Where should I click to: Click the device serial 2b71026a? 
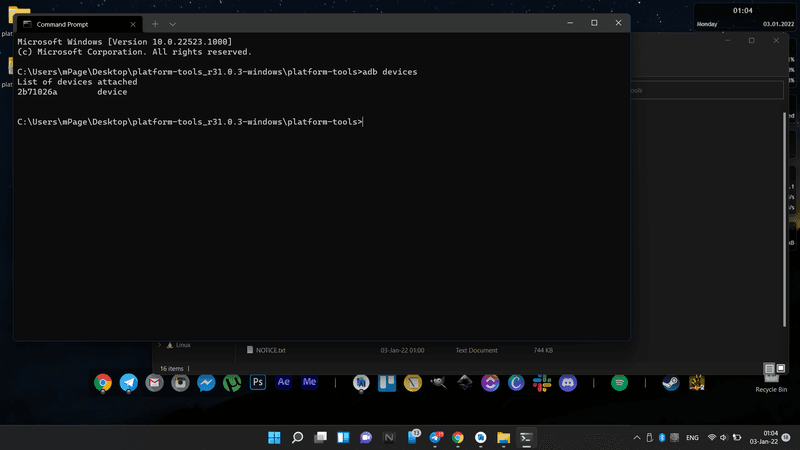point(37,92)
